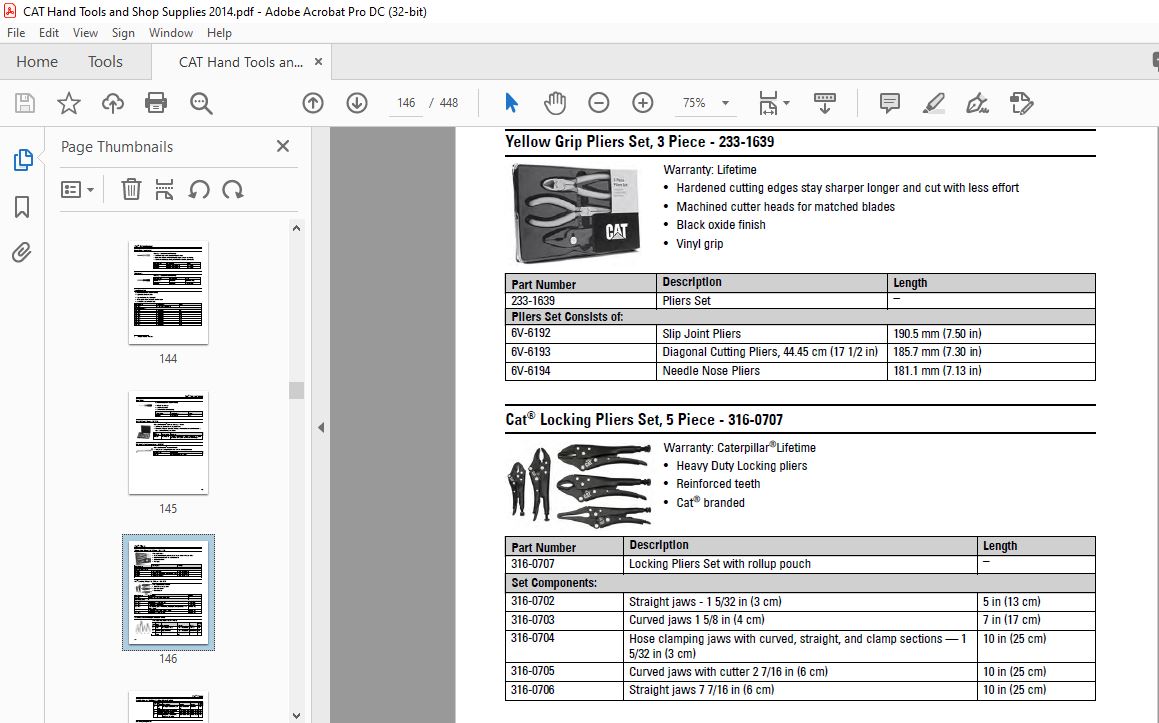
Task: Click the locking pliers product image
Action: 578,484
